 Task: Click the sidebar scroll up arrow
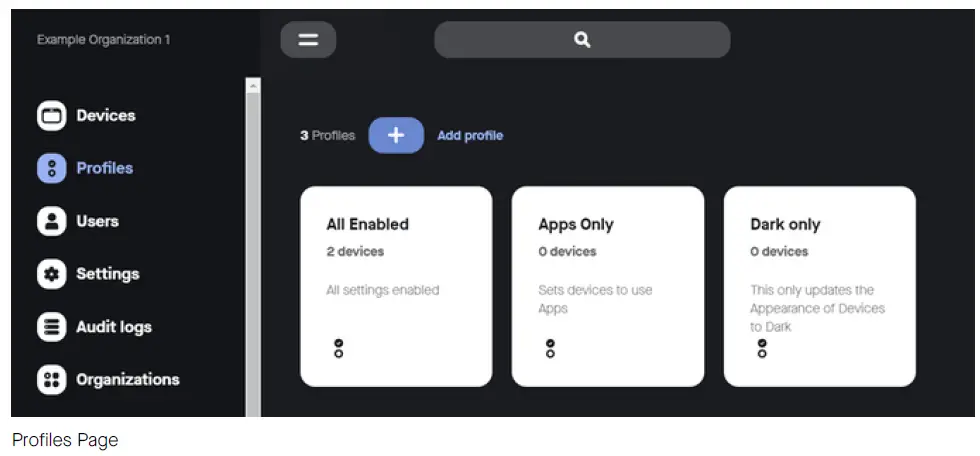click(253, 87)
